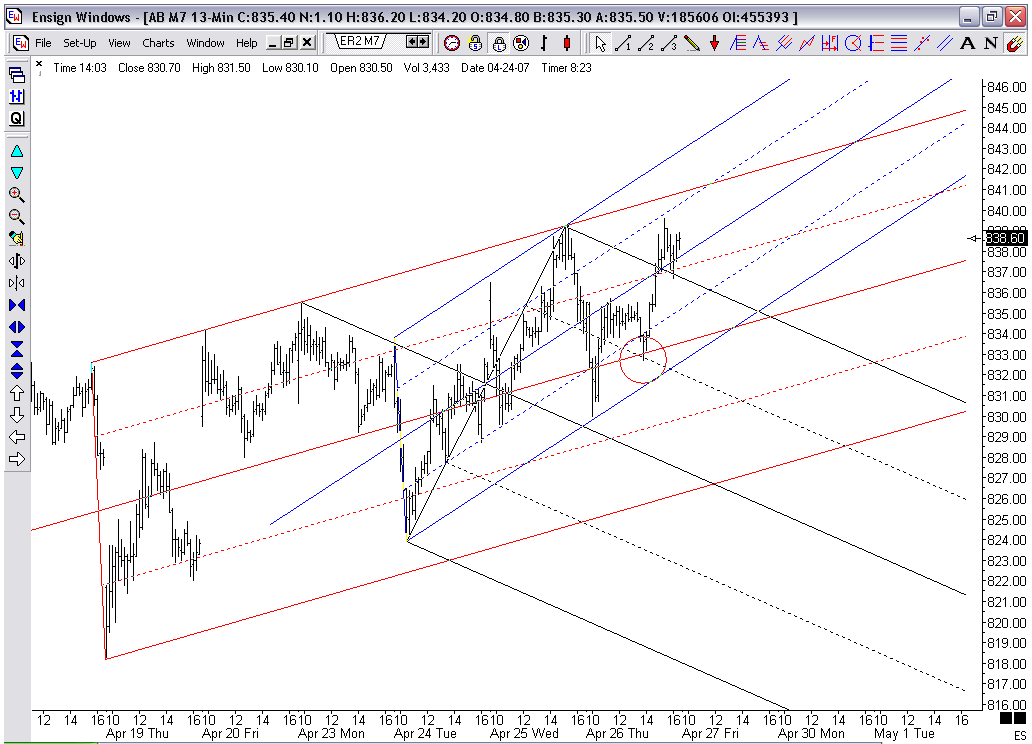Click the white right arrow in sidebar

point(17,459)
